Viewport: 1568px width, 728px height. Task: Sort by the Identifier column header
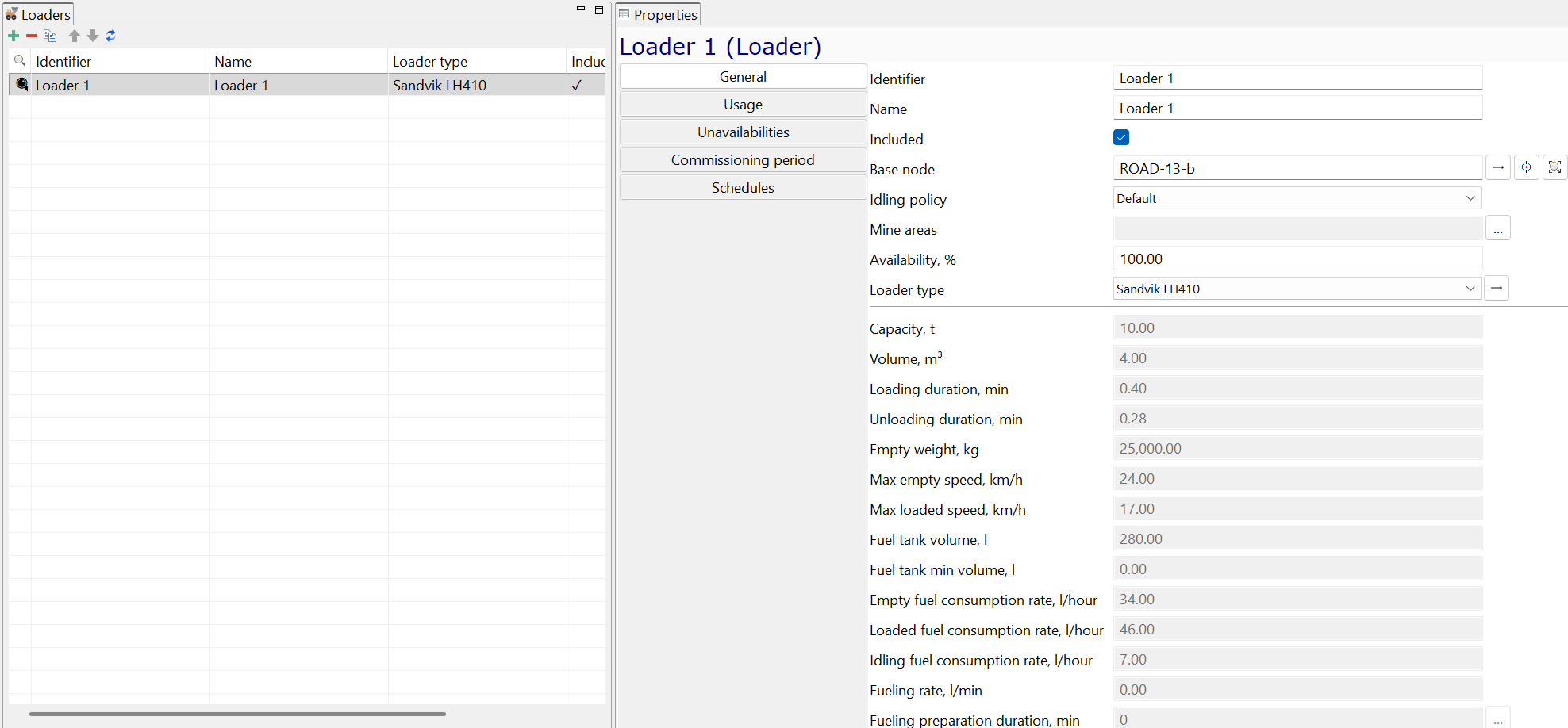(120, 61)
